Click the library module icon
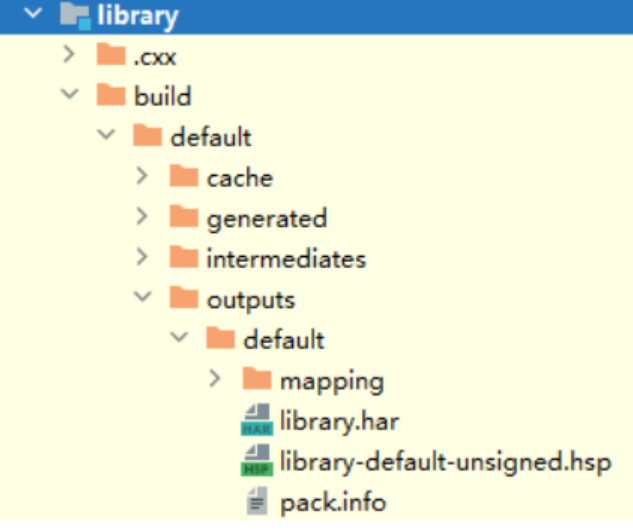 76,15
